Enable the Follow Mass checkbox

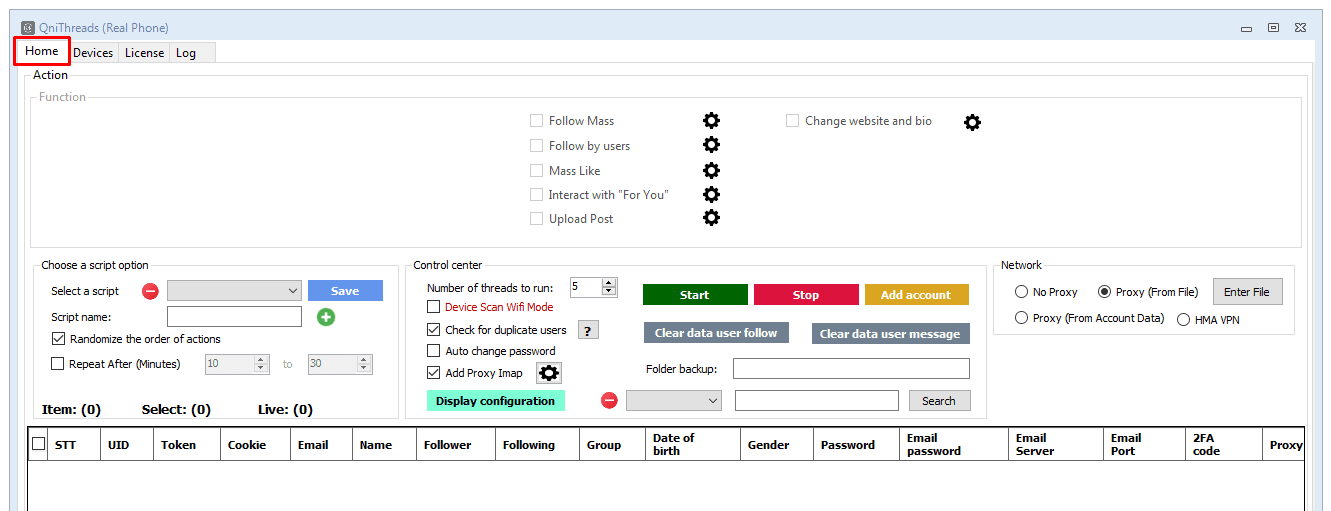pyautogui.click(x=537, y=121)
